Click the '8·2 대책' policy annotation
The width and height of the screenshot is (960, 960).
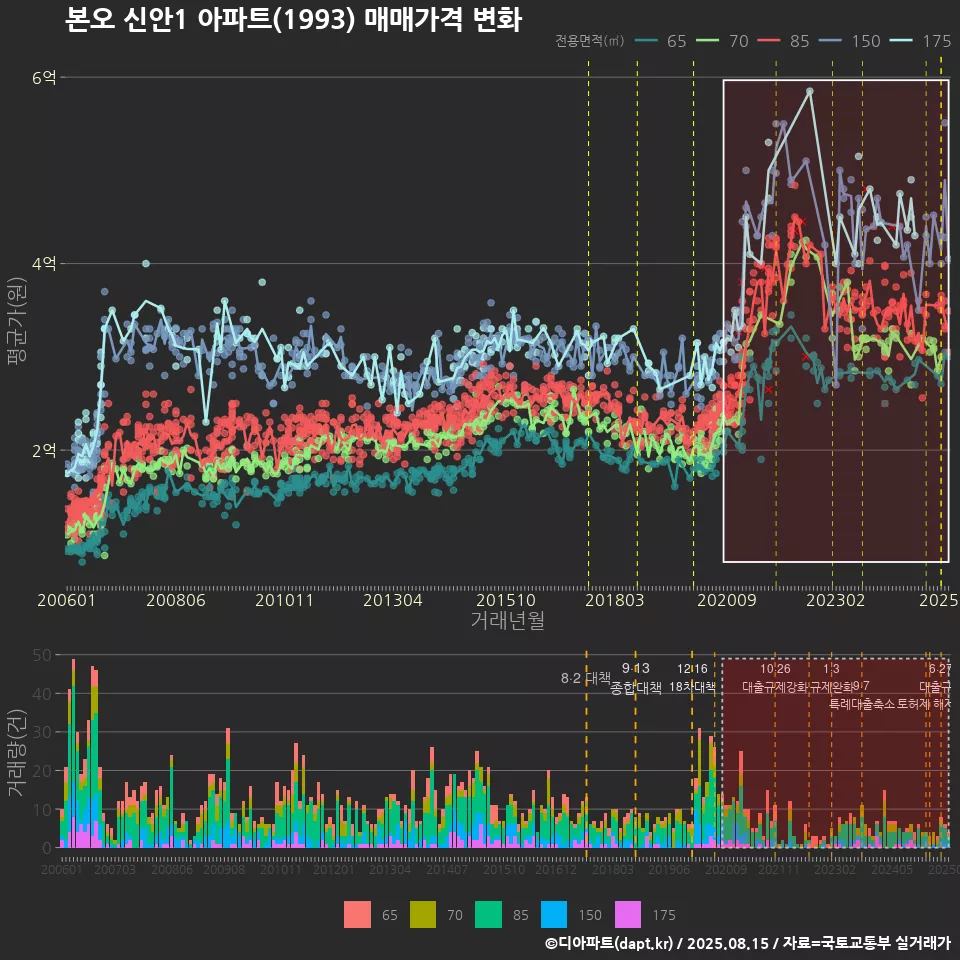pyautogui.click(x=585, y=678)
